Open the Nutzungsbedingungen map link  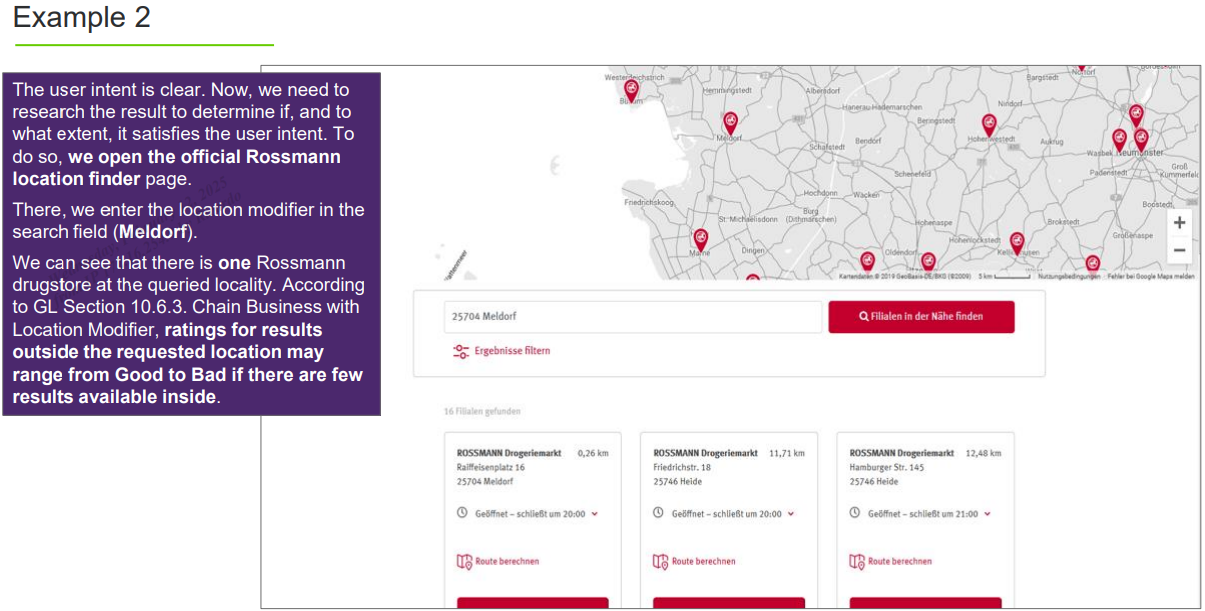point(1067,275)
